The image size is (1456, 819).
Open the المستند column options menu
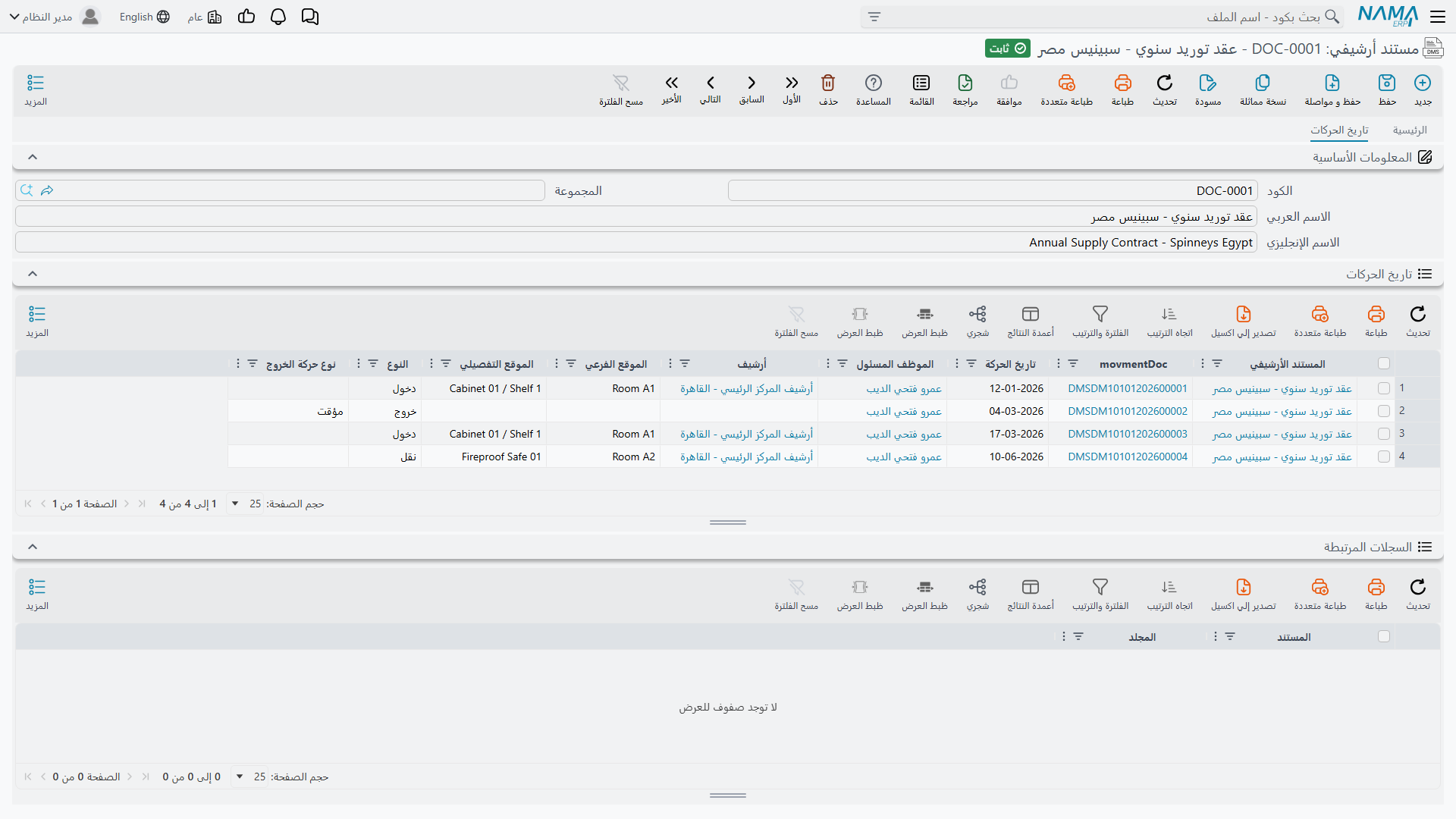(1216, 637)
